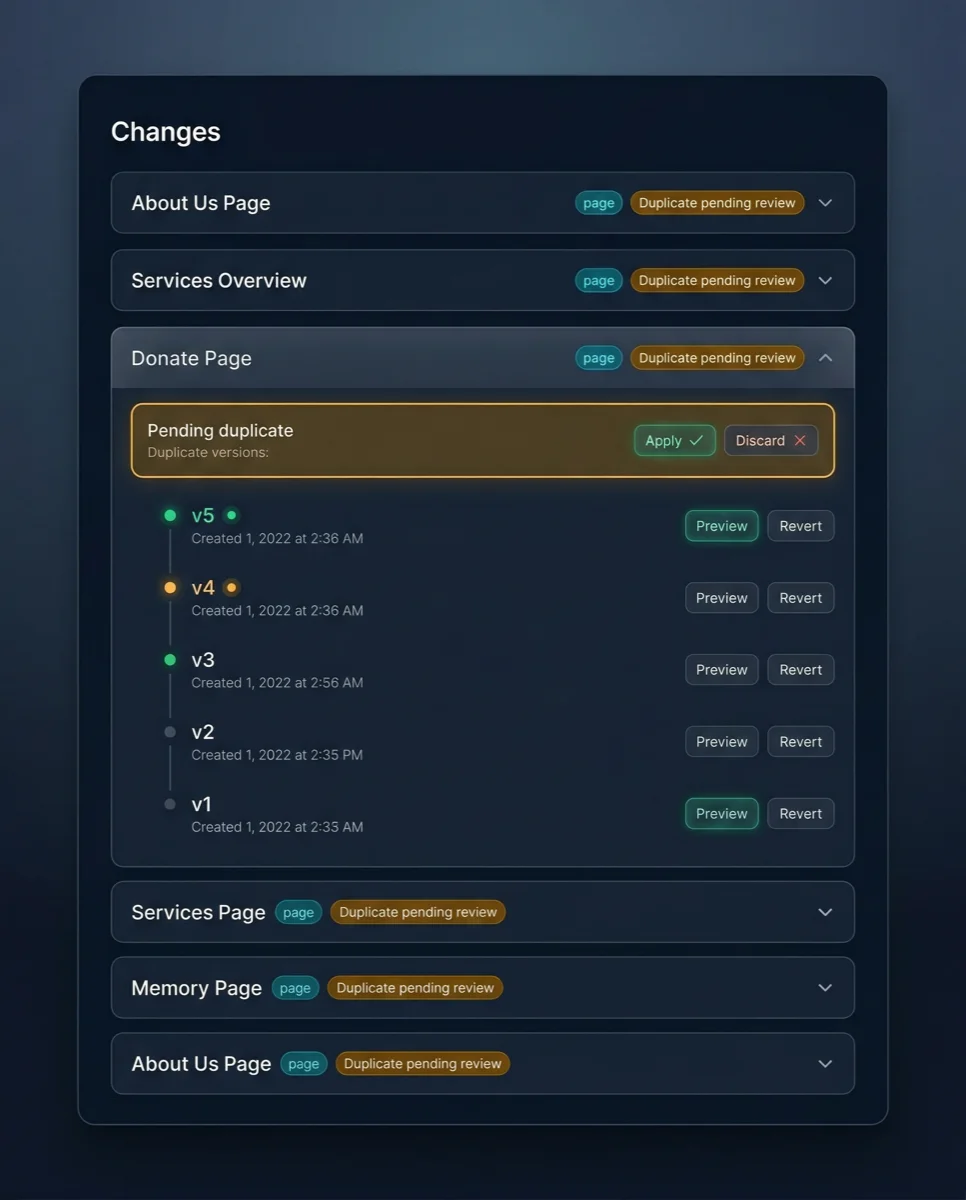Revert to version v4

[x=800, y=597]
